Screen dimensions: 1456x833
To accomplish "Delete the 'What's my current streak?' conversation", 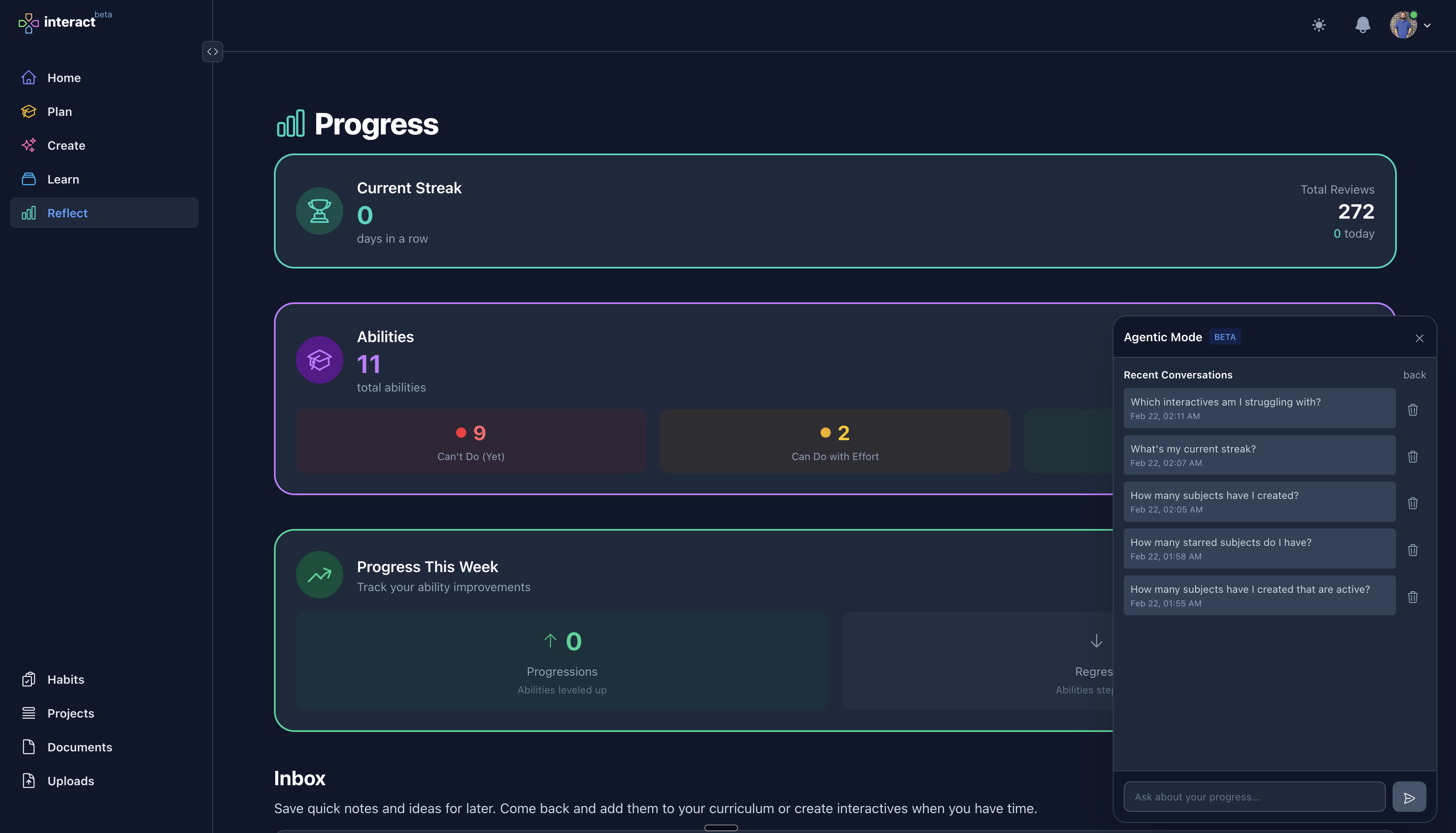I will pyautogui.click(x=1413, y=457).
